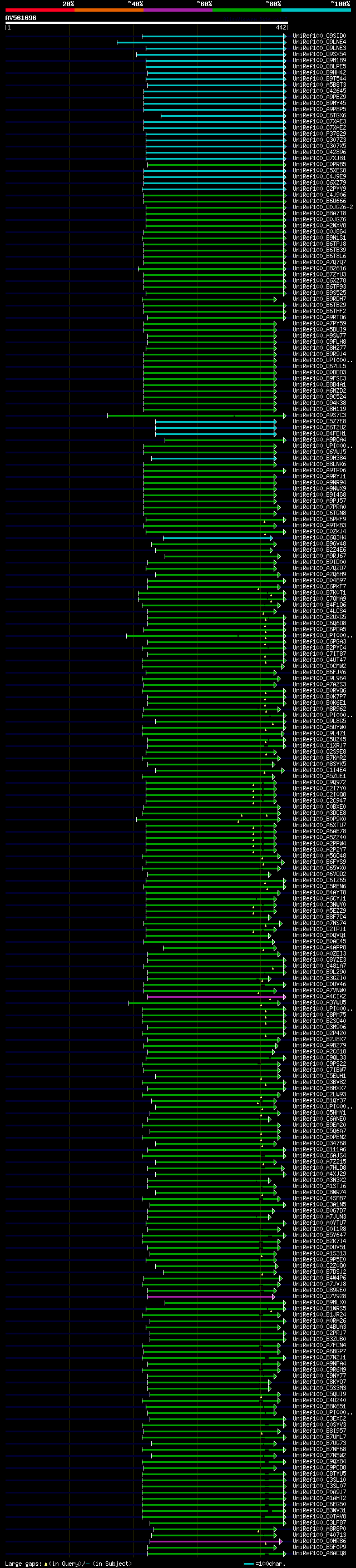The image size is (356, 1568).
Task: Select UniRef100_Q42896 hit label
Action: (319, 152)
